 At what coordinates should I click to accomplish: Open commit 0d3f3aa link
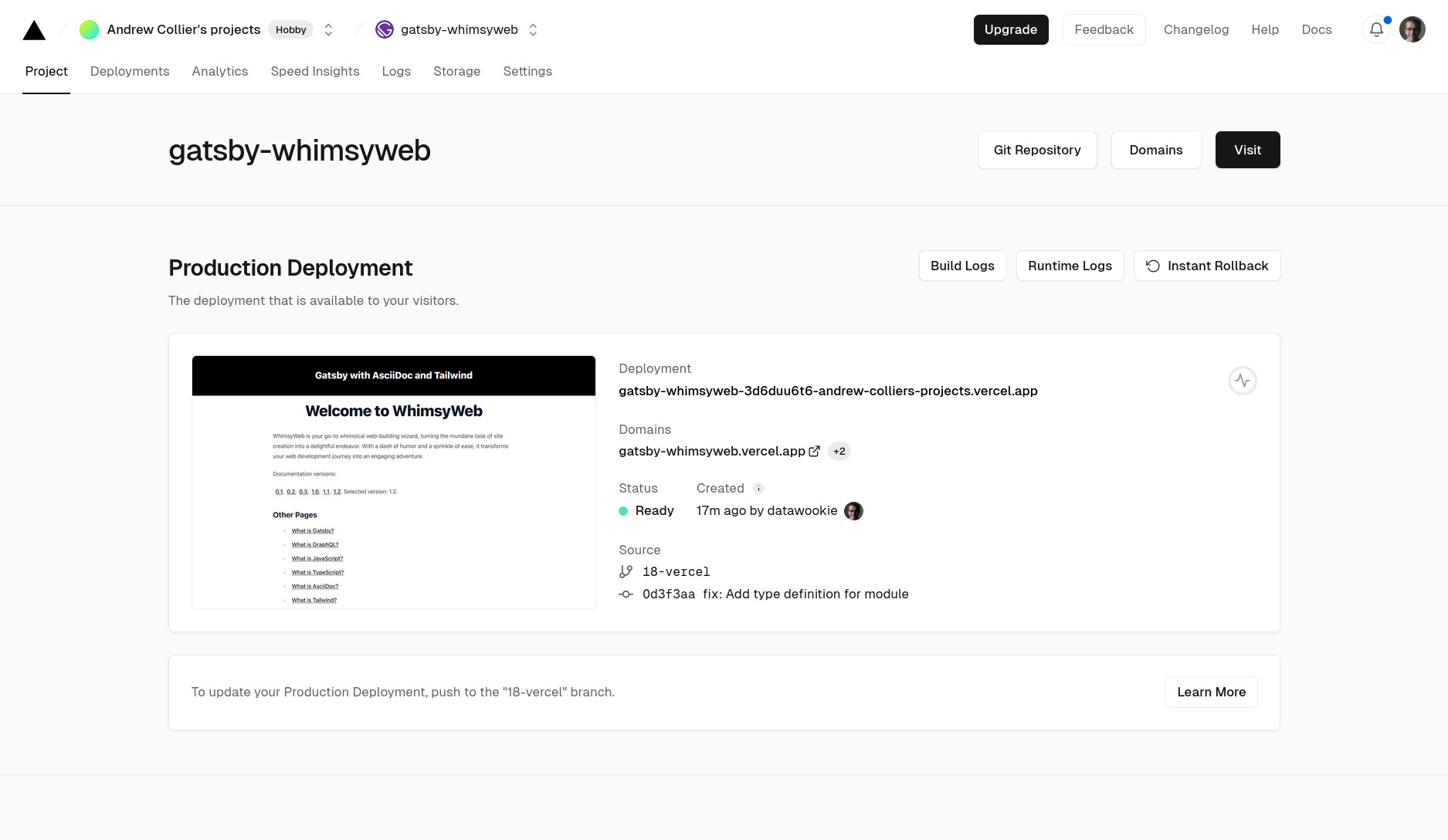click(669, 594)
